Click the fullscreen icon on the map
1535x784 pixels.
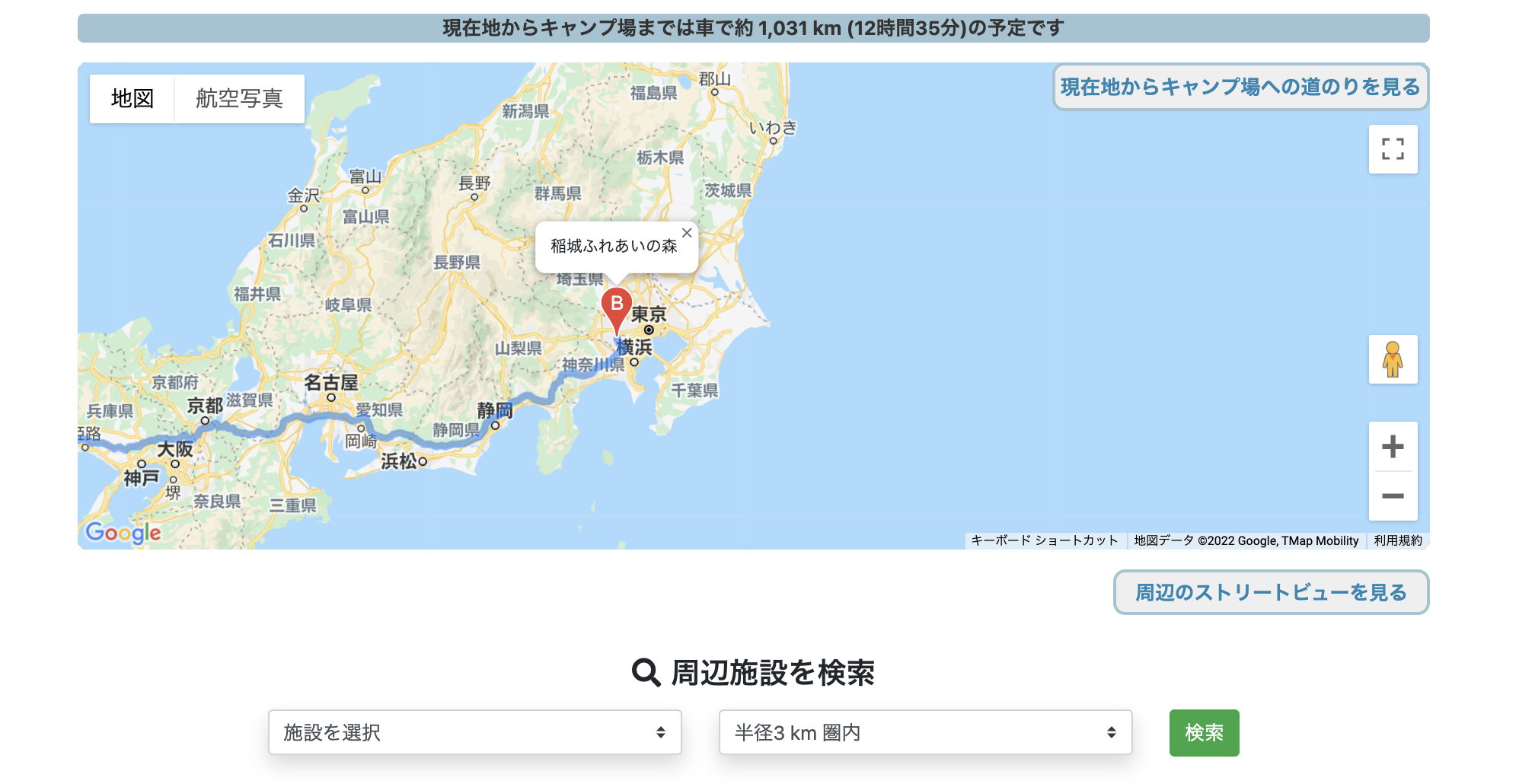pos(1393,150)
